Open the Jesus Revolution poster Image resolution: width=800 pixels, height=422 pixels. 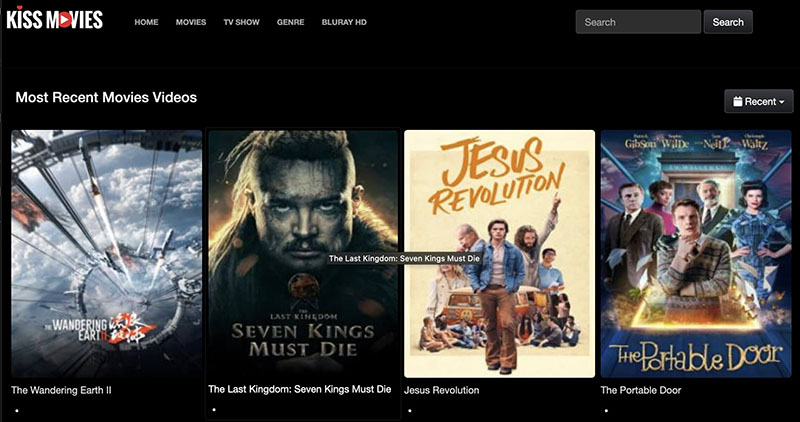tap(499, 252)
